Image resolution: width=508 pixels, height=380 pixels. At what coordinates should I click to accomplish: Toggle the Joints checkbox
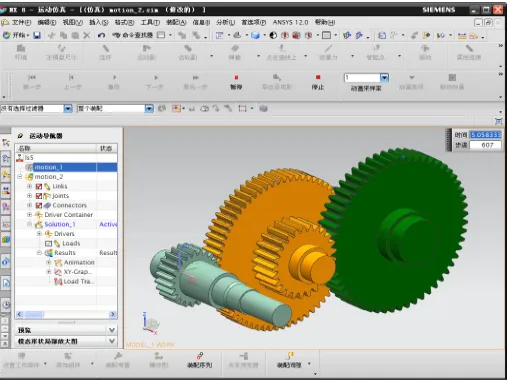click(x=39, y=196)
